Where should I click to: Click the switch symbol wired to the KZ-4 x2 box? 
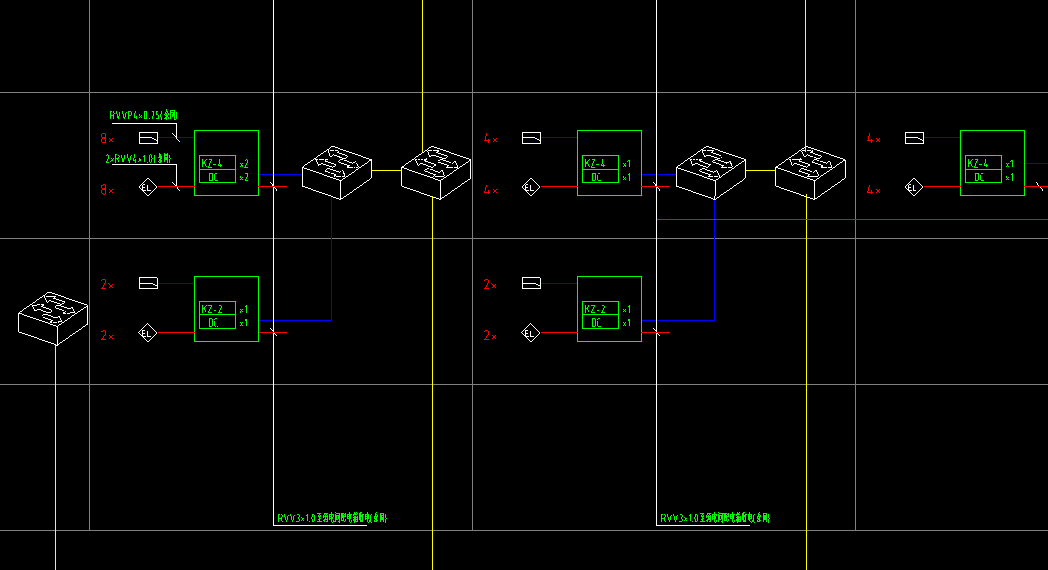[337, 173]
